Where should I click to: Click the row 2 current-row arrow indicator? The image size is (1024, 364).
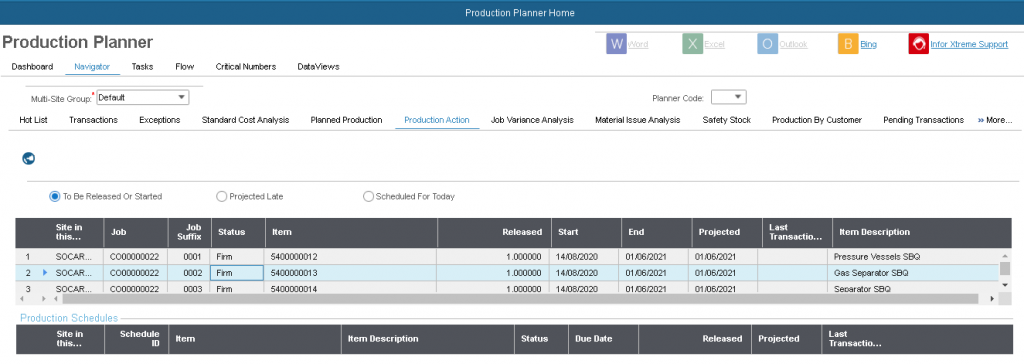(45, 272)
